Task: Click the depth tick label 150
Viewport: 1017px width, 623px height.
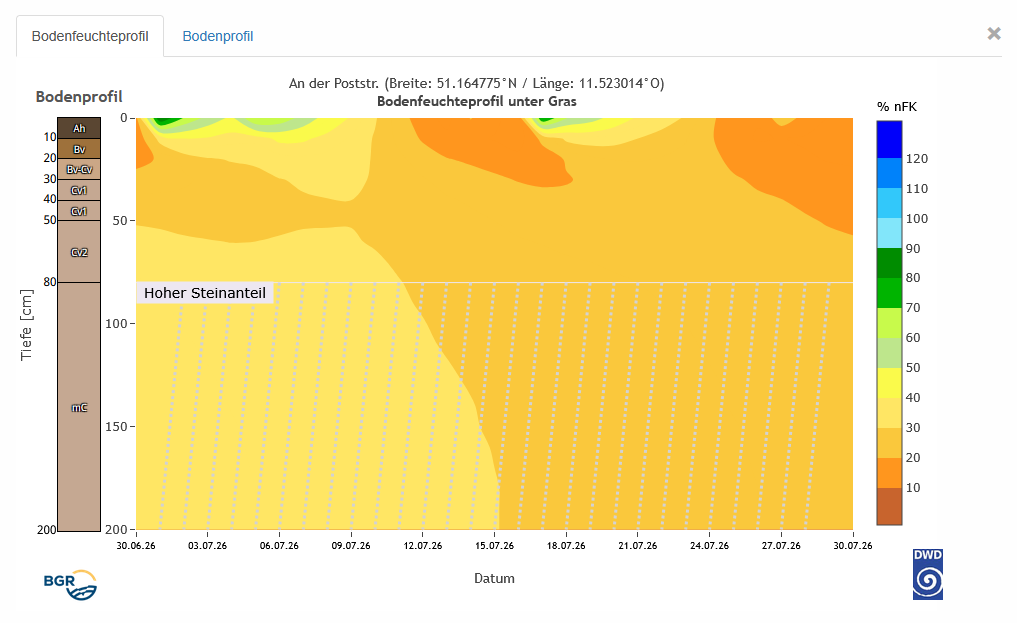Action: pyautogui.click(x=117, y=427)
